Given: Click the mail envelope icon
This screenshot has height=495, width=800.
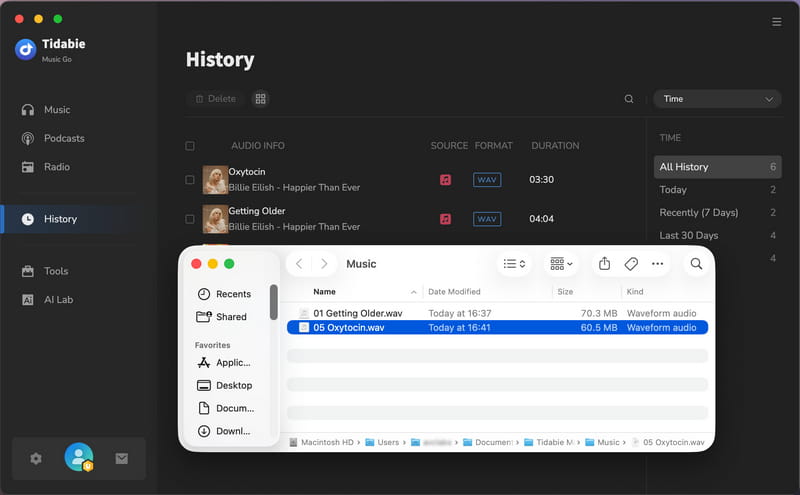Looking at the screenshot, I should pos(121,458).
